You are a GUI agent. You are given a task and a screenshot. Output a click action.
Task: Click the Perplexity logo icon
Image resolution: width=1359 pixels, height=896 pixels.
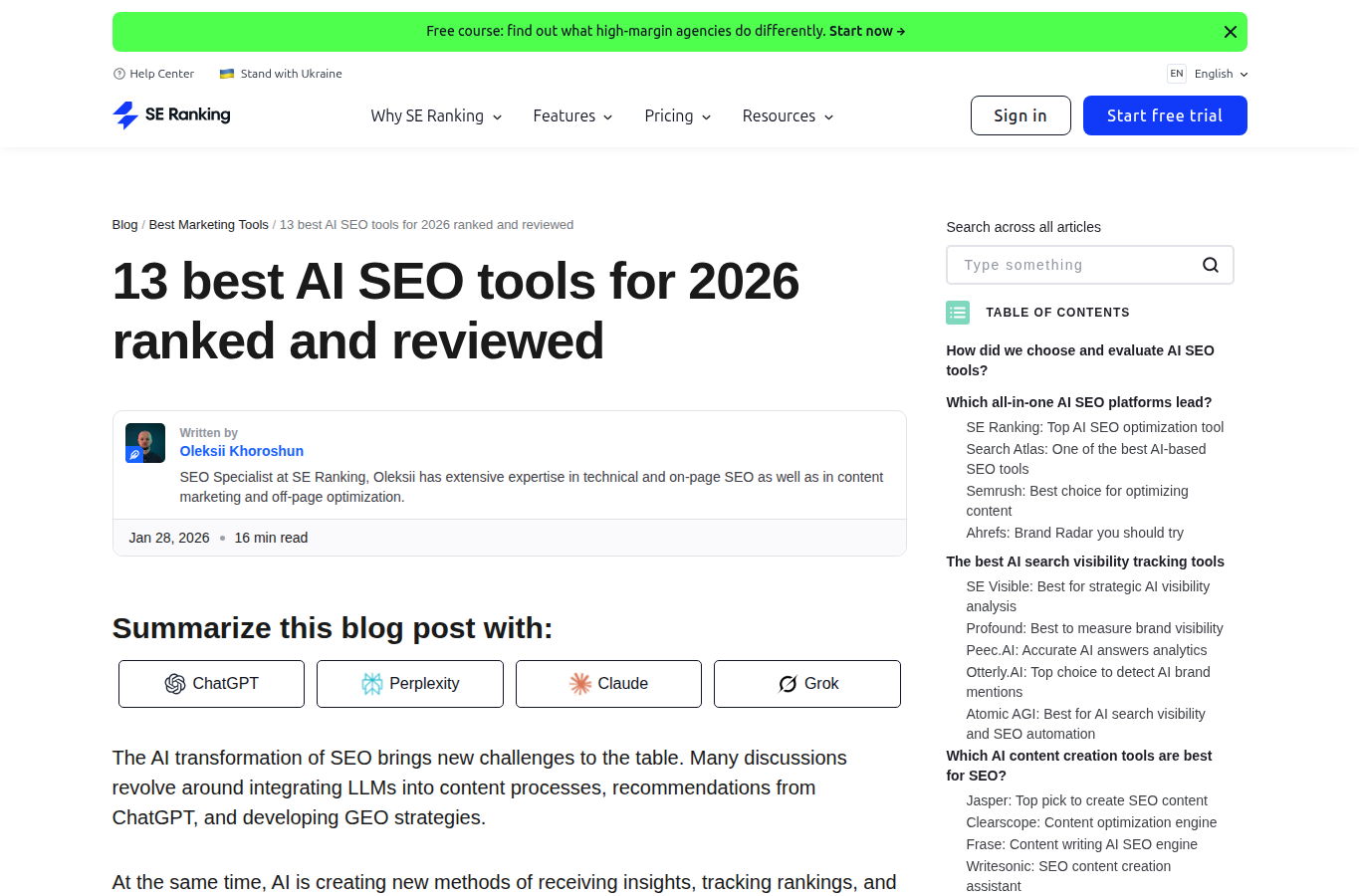[x=372, y=684]
